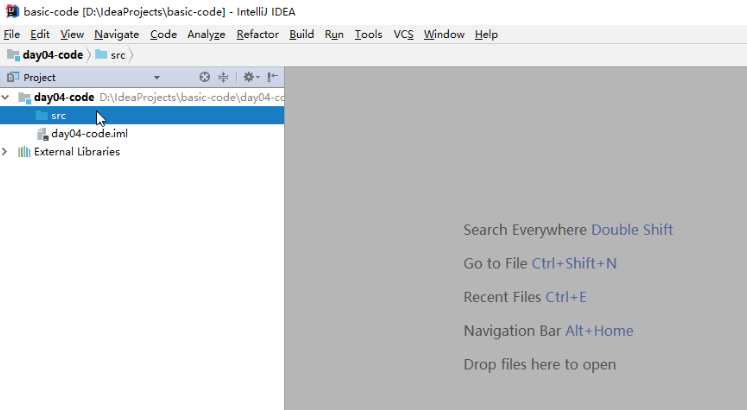The height and width of the screenshot is (410, 747).
Task: Click the Drop files here to open text
Action: point(540,365)
